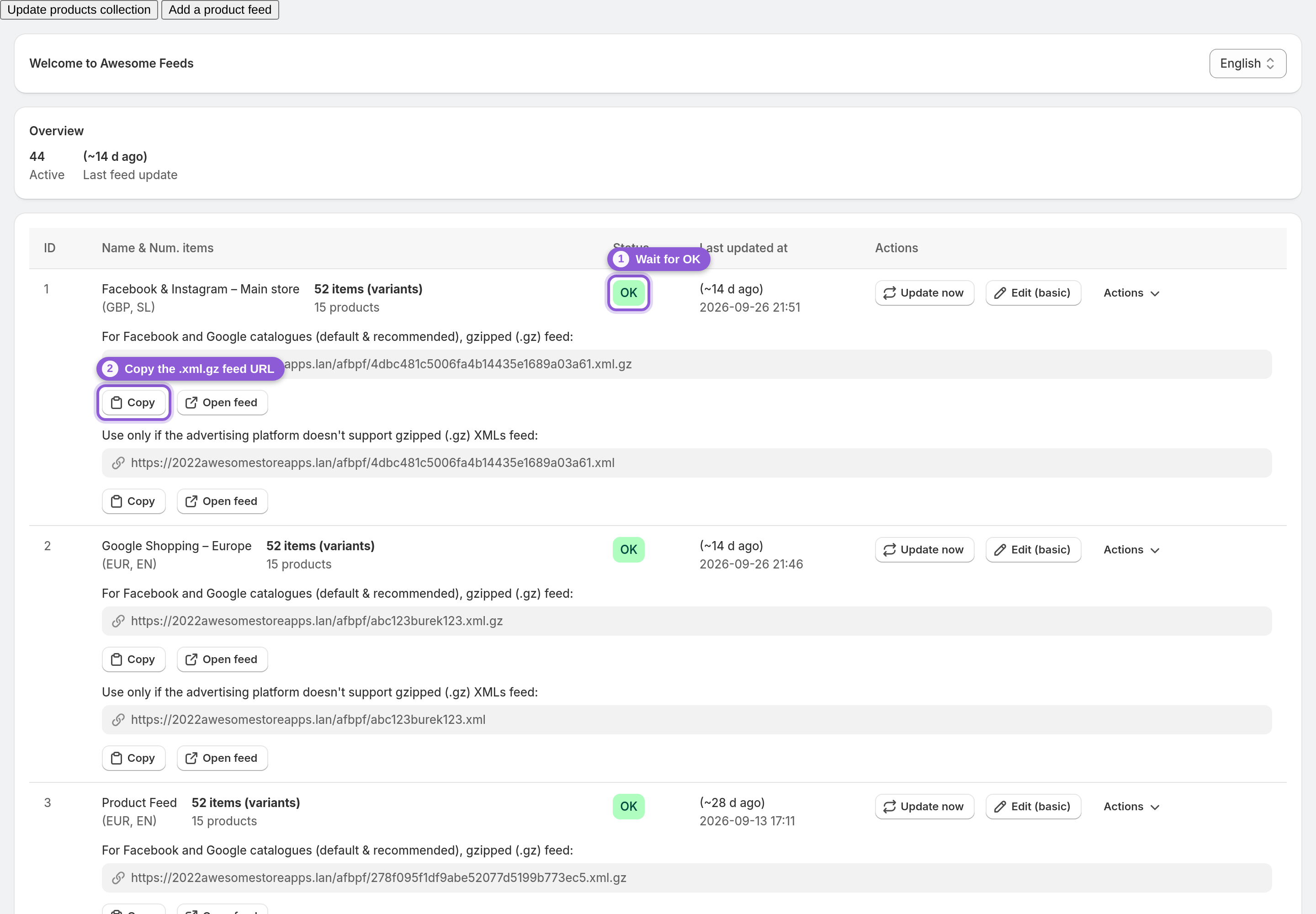
Task: Copy the Facebook & Instagram .xml.gz feed URL
Action: (x=133, y=403)
